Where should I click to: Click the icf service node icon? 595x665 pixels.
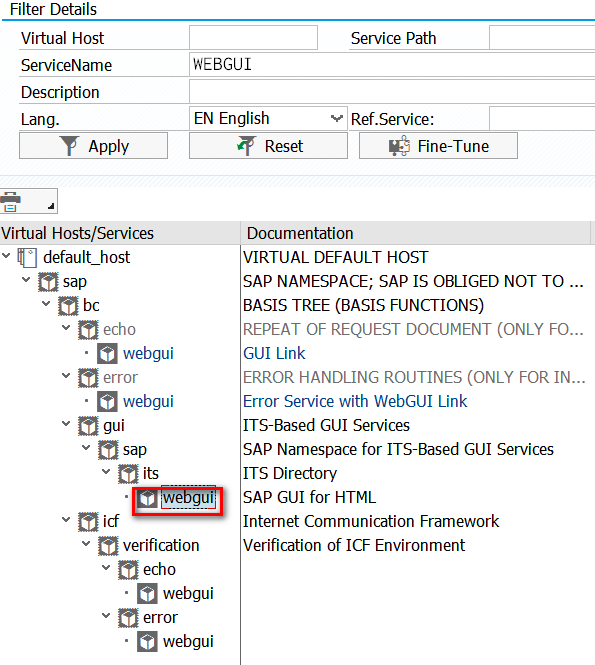(x=88, y=522)
